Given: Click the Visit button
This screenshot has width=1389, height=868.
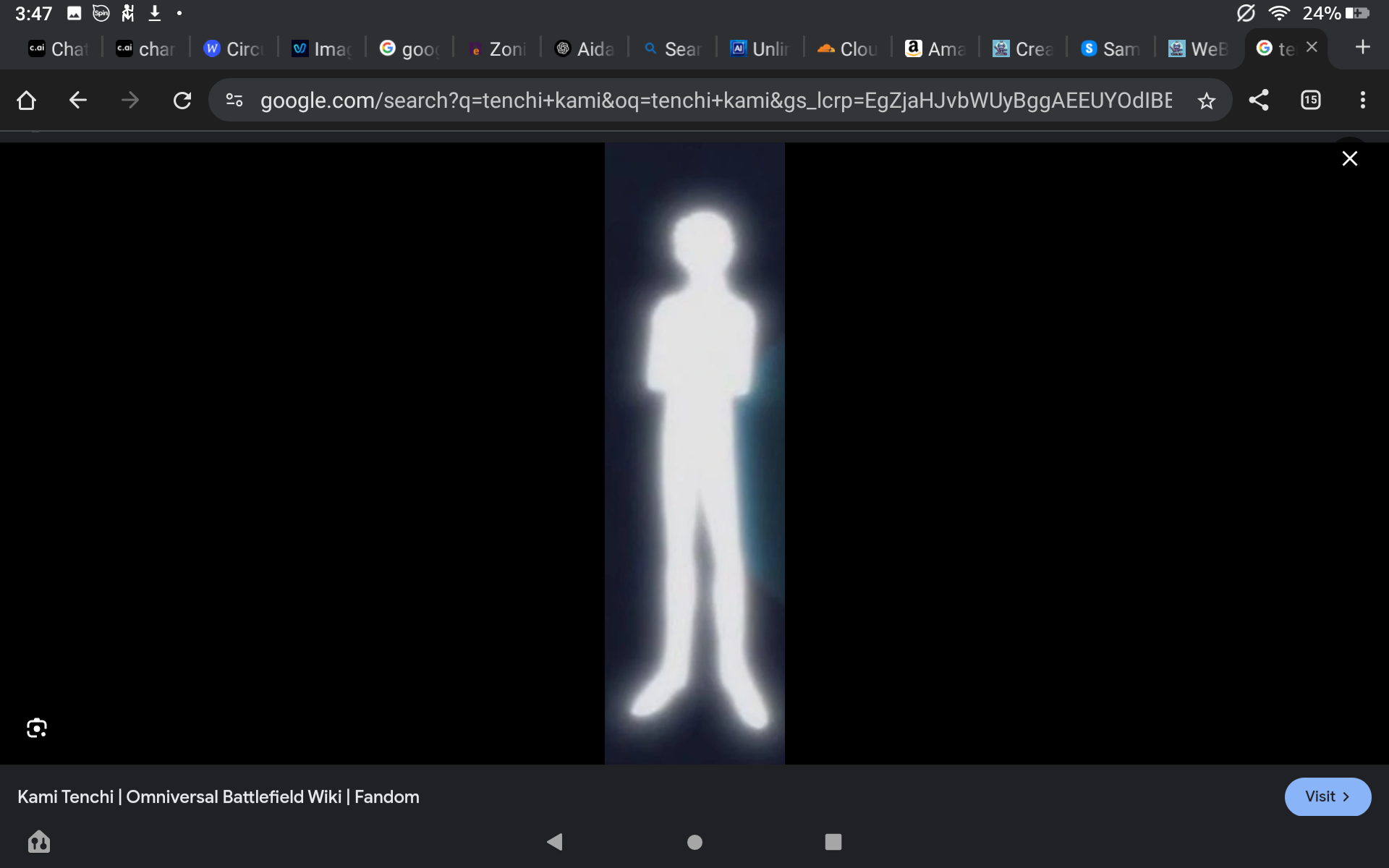Looking at the screenshot, I should (x=1328, y=796).
